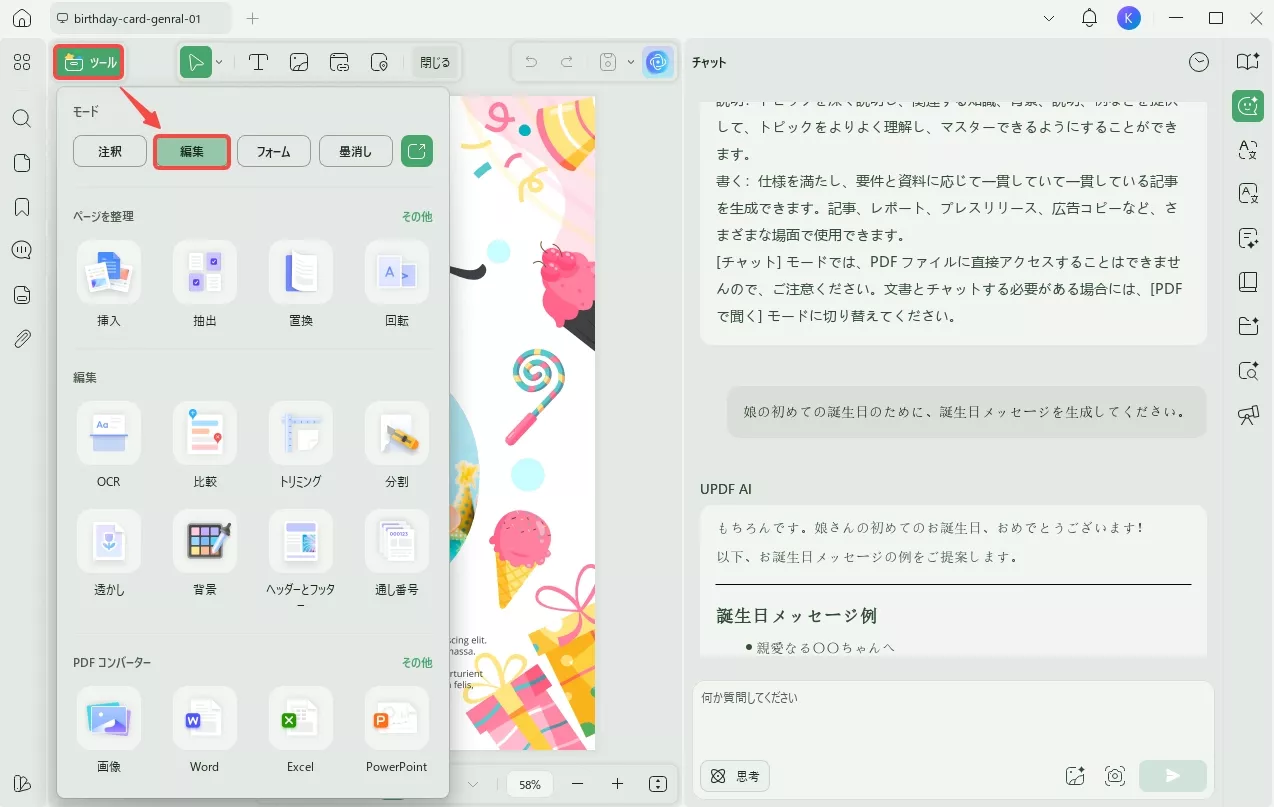Image resolution: width=1274 pixels, height=807 pixels.
Task: Open chat history via the clock icon
Action: click(1199, 61)
